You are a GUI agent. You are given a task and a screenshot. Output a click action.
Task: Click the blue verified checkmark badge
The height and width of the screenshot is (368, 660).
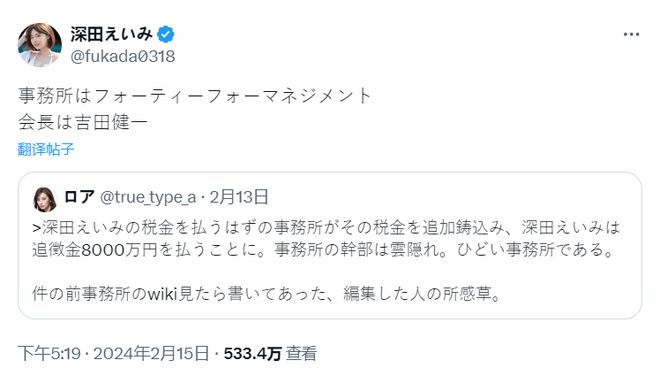pyautogui.click(x=165, y=34)
